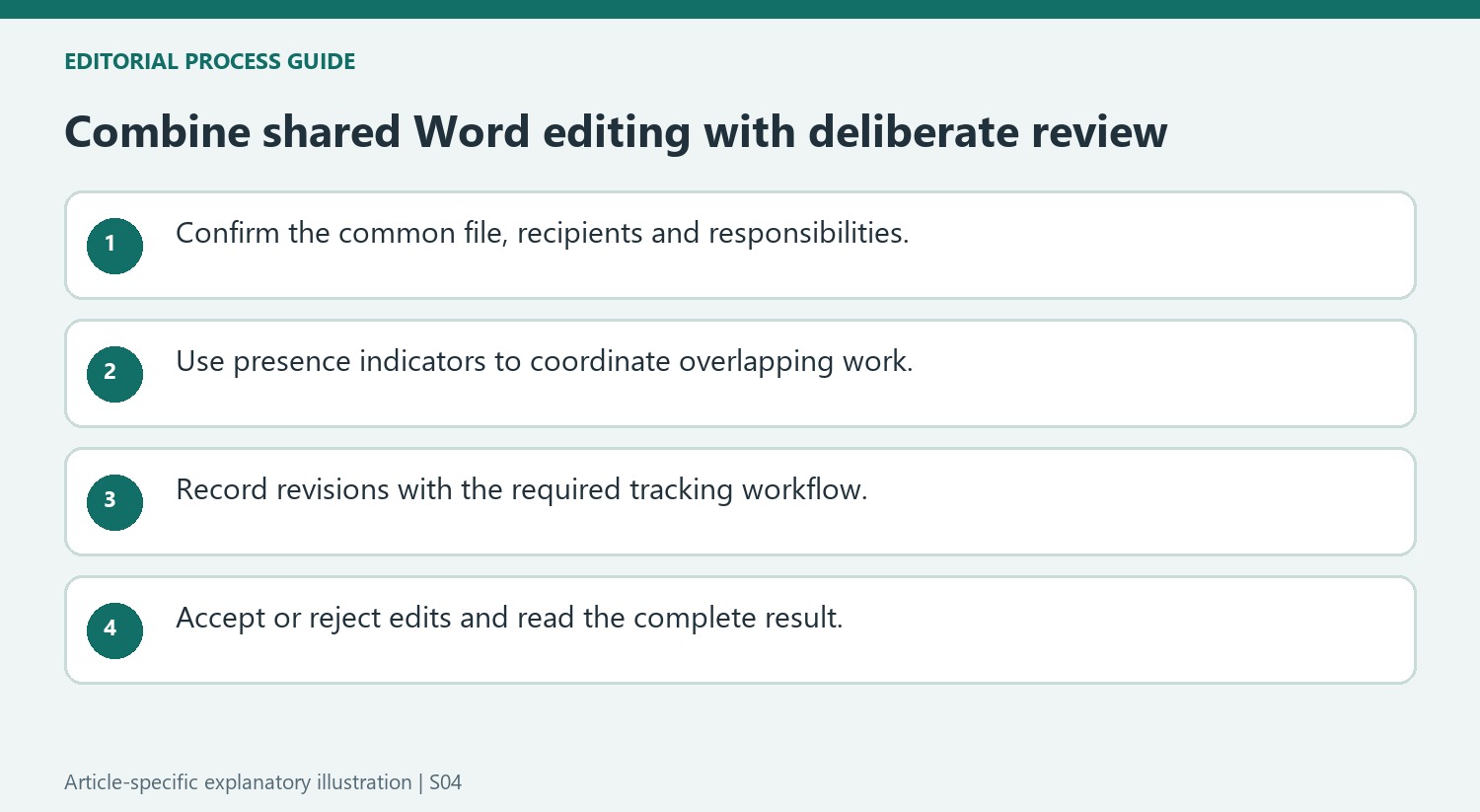This screenshot has height=812, width=1480.
Task: Click the text 'Record revisions with the required tracking workflow.'
Action: 522,490
